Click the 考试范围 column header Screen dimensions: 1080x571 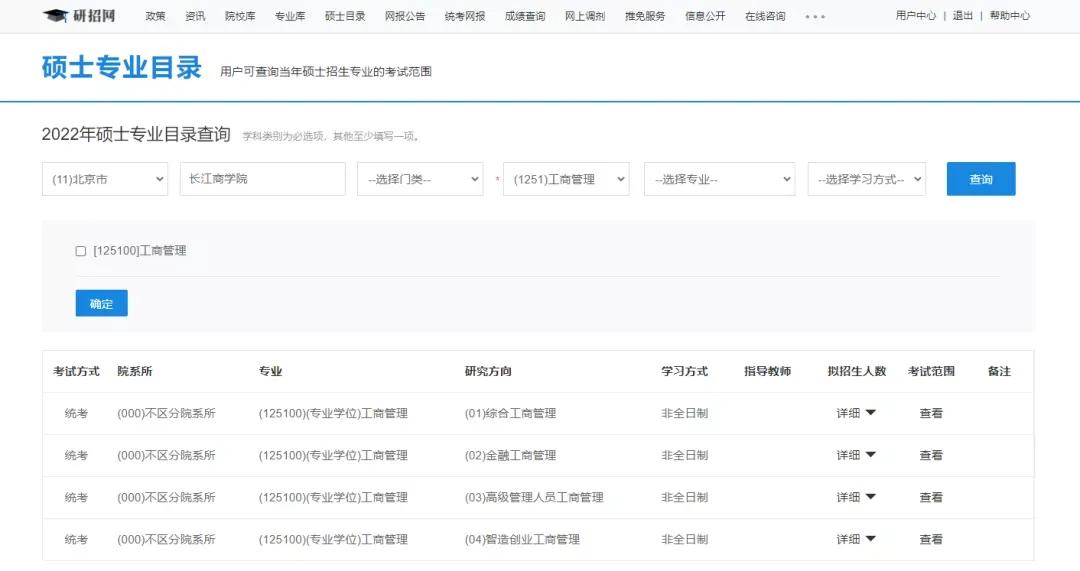click(931, 371)
